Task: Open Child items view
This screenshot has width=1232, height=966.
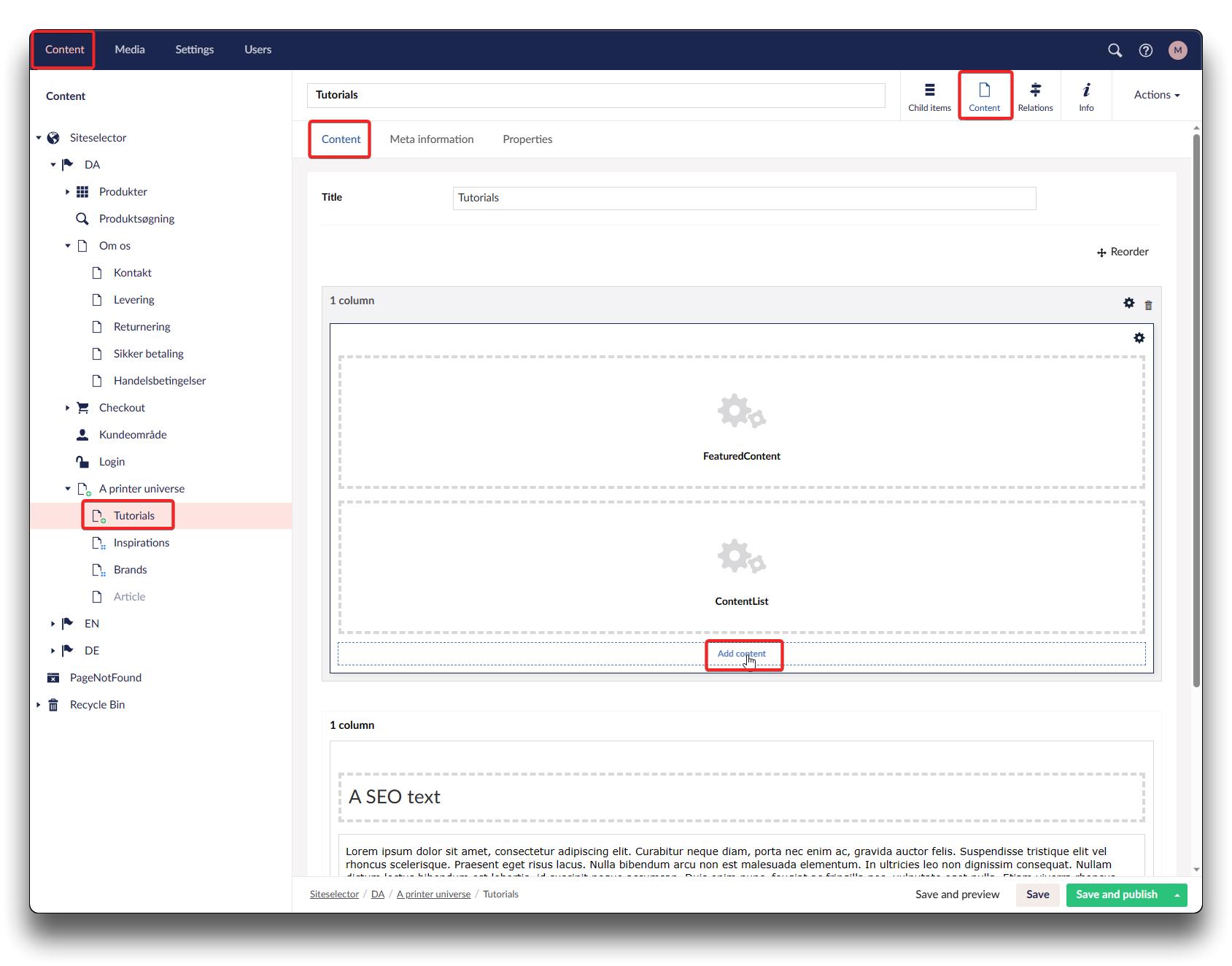Action: [x=929, y=96]
